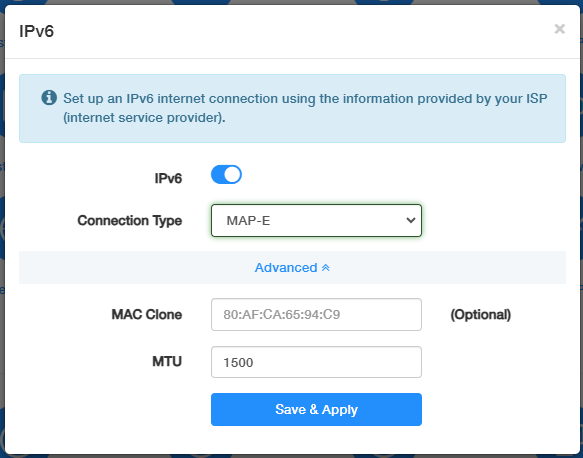Click the (Optional) hint text

481,315
